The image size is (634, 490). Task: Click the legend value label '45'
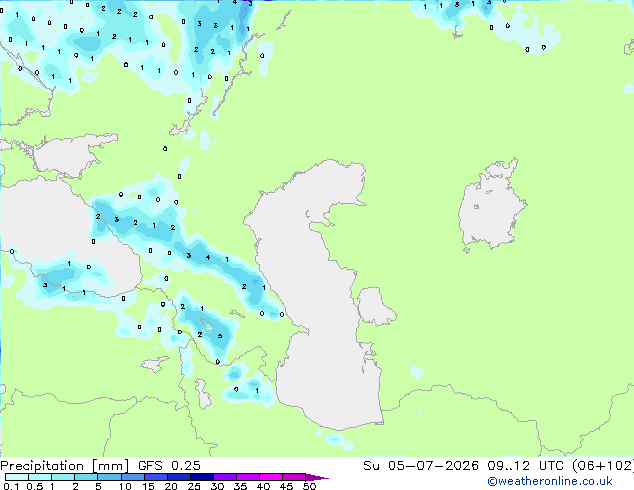pyautogui.click(x=287, y=486)
